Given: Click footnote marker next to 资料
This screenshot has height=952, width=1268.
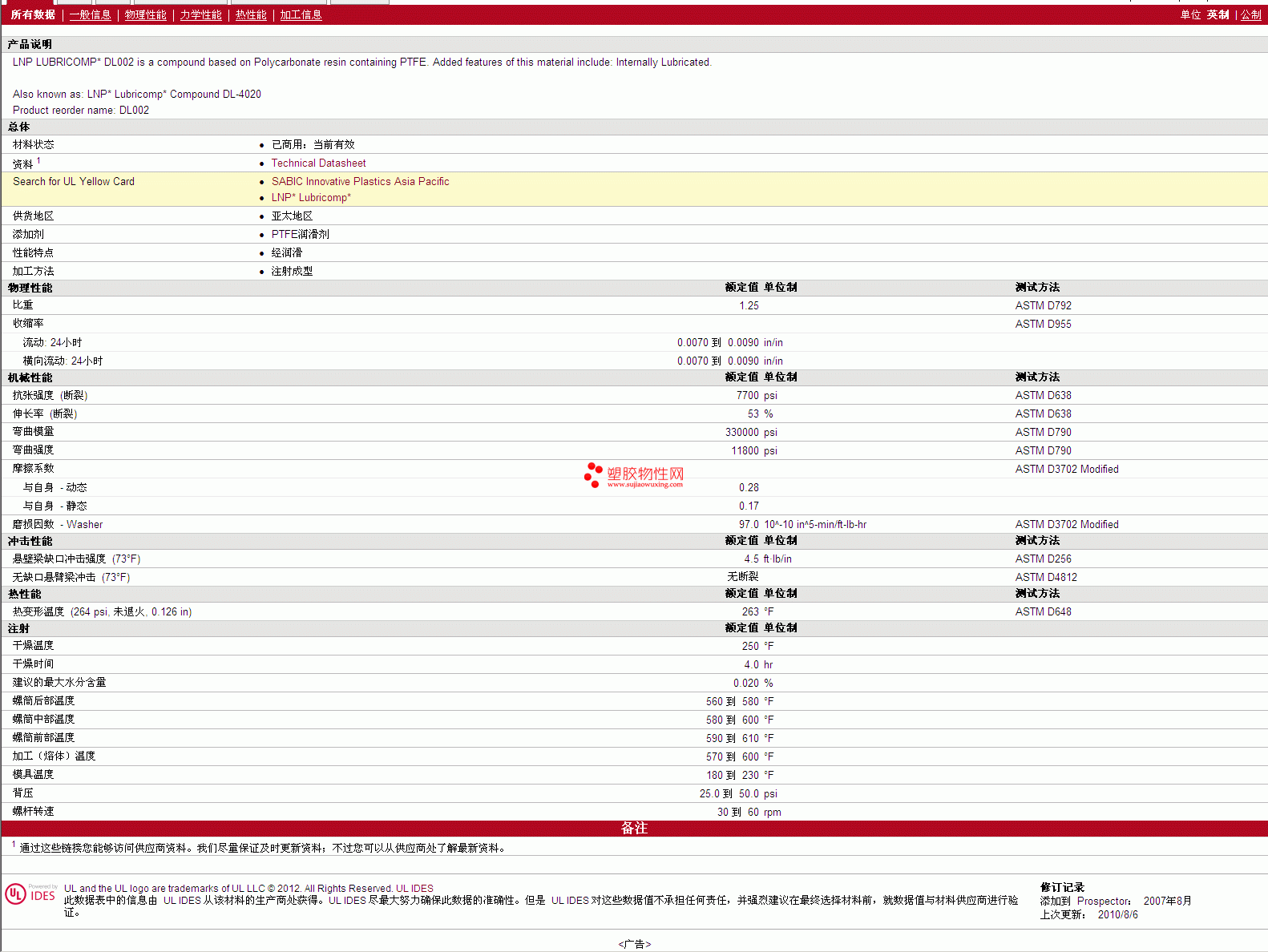Looking at the screenshot, I should click(x=38, y=160).
